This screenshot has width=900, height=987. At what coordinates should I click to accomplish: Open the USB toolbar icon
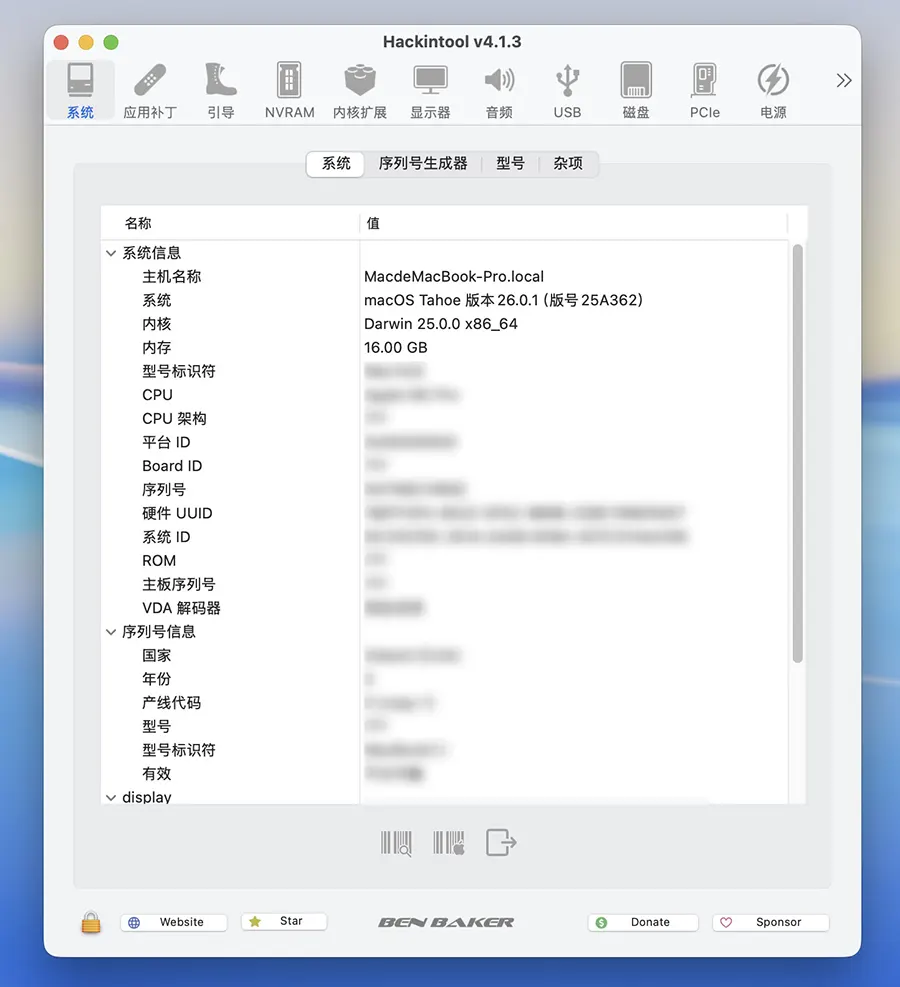tap(567, 91)
